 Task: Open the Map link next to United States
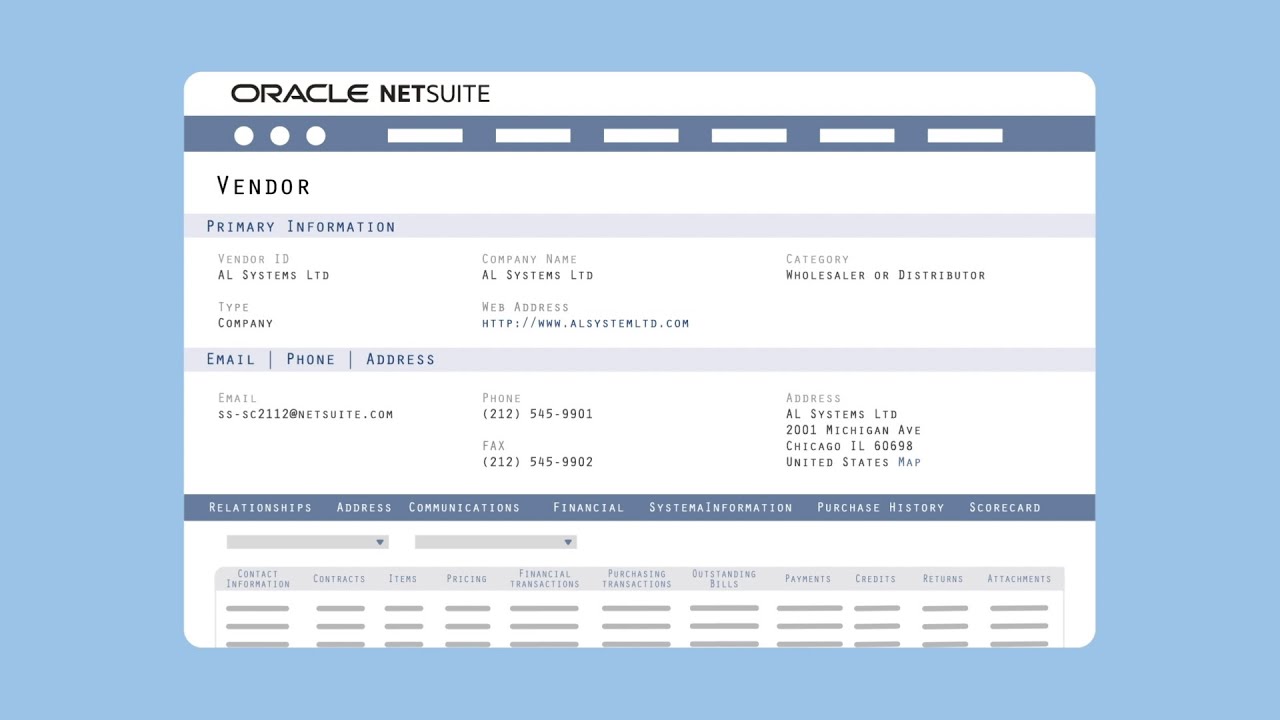(x=909, y=462)
